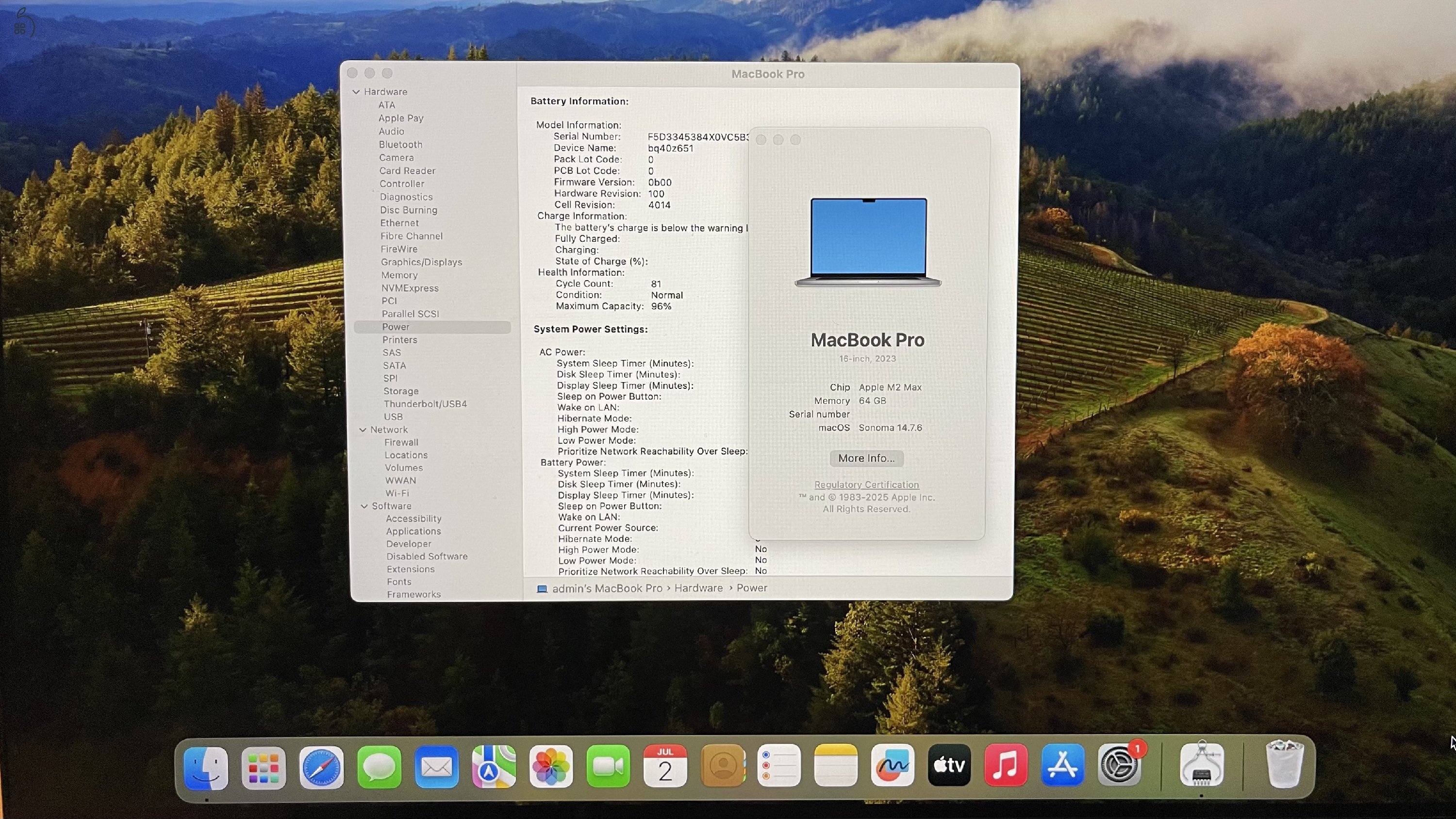Screen dimensions: 1456x819
Task: Select ATA in Hardware list
Action: tap(387, 105)
